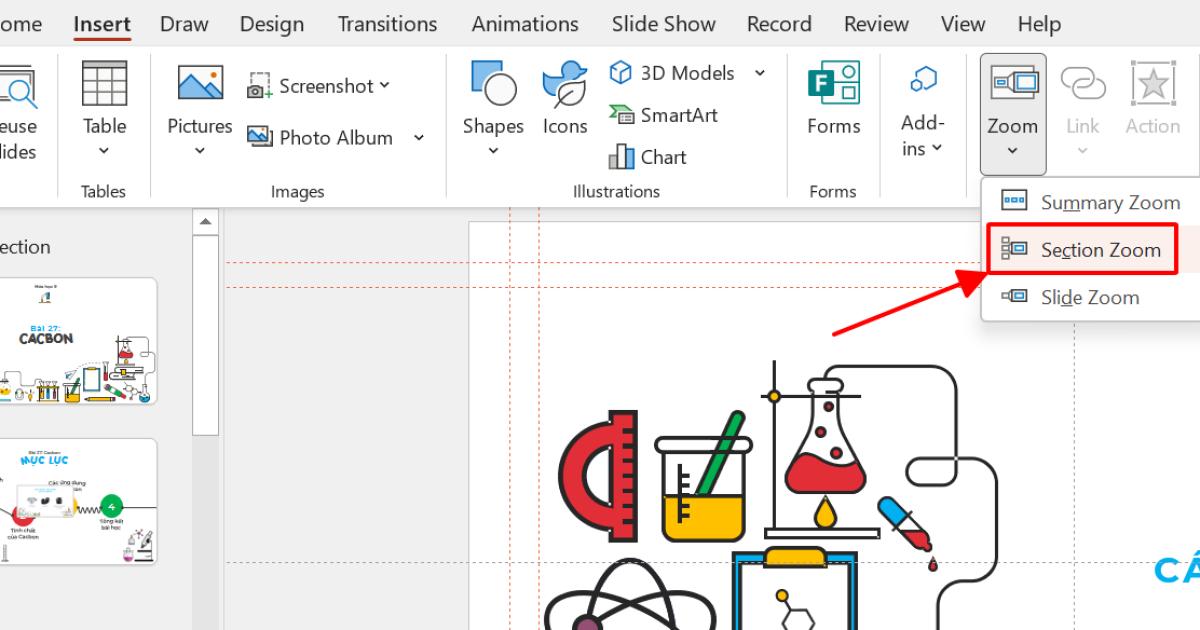Viewport: 1200px width, 630px height.
Task: Expand the Shapes dropdown chevron
Action: point(493,152)
